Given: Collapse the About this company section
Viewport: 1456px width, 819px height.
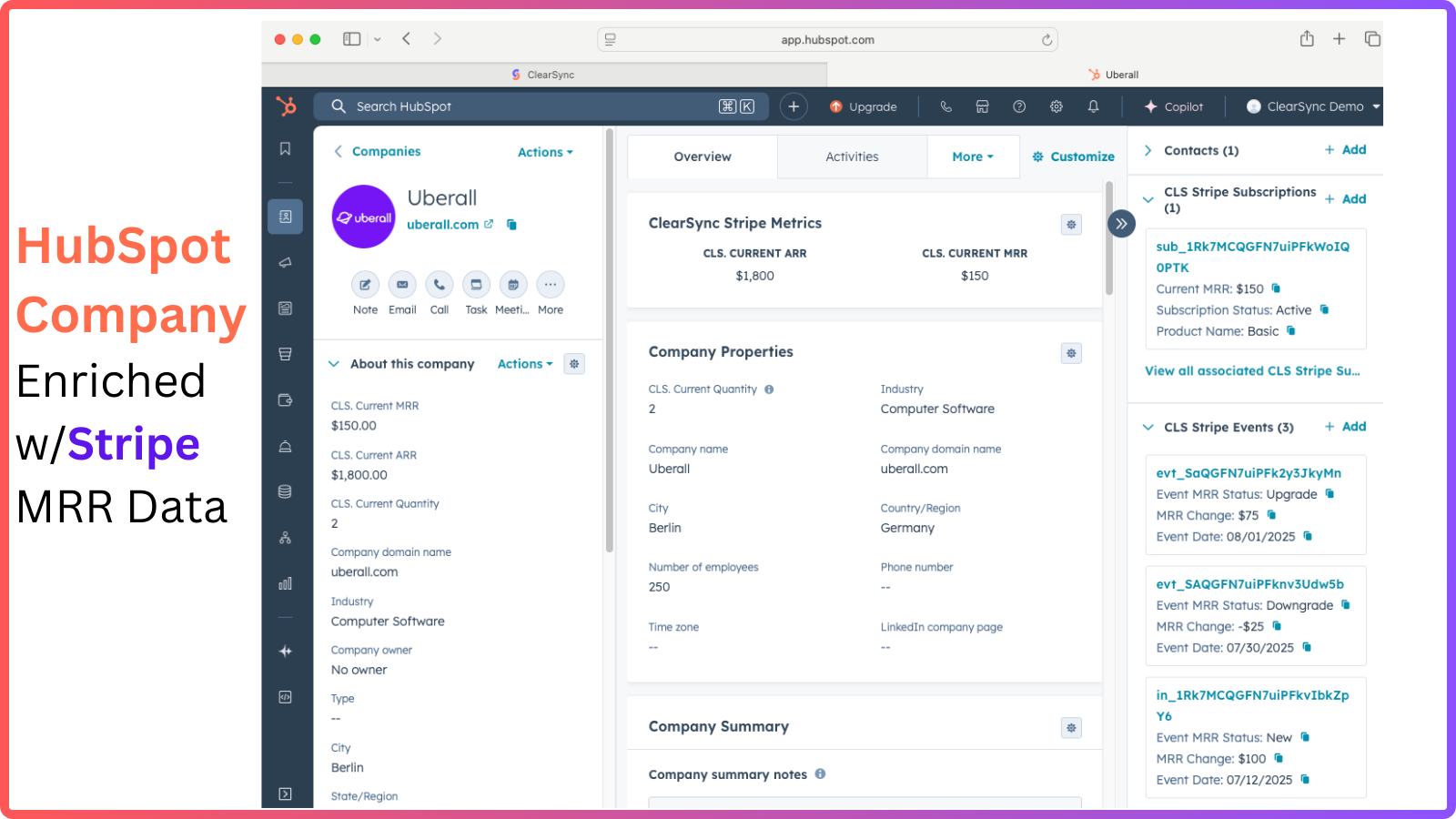Looking at the screenshot, I should pos(334,363).
